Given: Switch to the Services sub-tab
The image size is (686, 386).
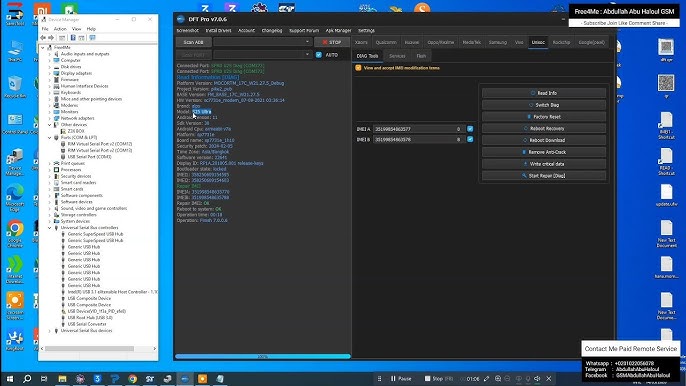Looking at the screenshot, I should pyautogui.click(x=397, y=56).
